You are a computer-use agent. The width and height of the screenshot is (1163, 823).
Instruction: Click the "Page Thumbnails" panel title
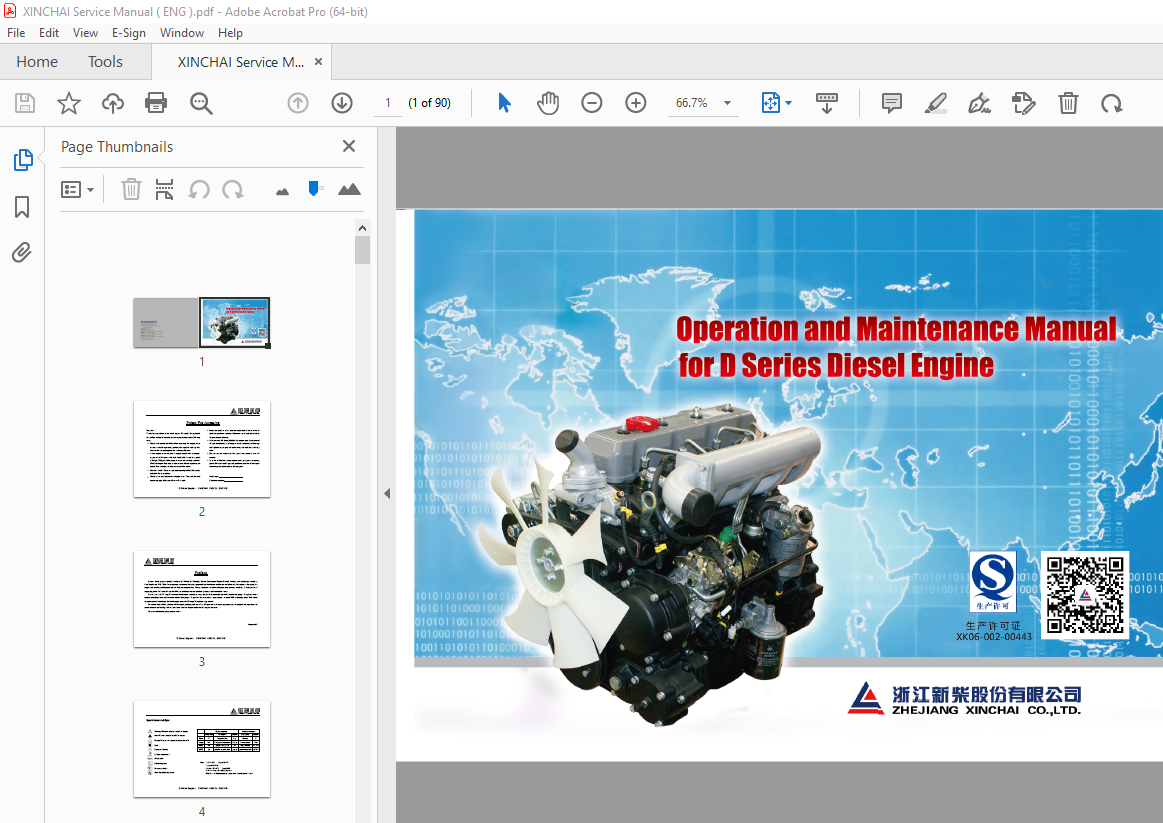117,147
